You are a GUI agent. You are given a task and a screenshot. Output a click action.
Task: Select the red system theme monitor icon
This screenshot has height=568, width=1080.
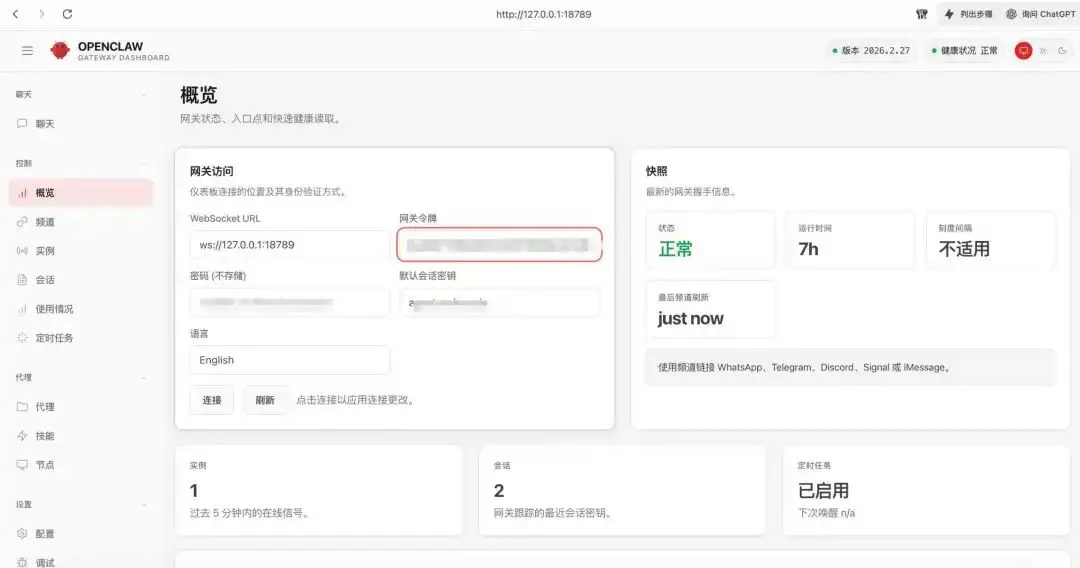point(1024,50)
